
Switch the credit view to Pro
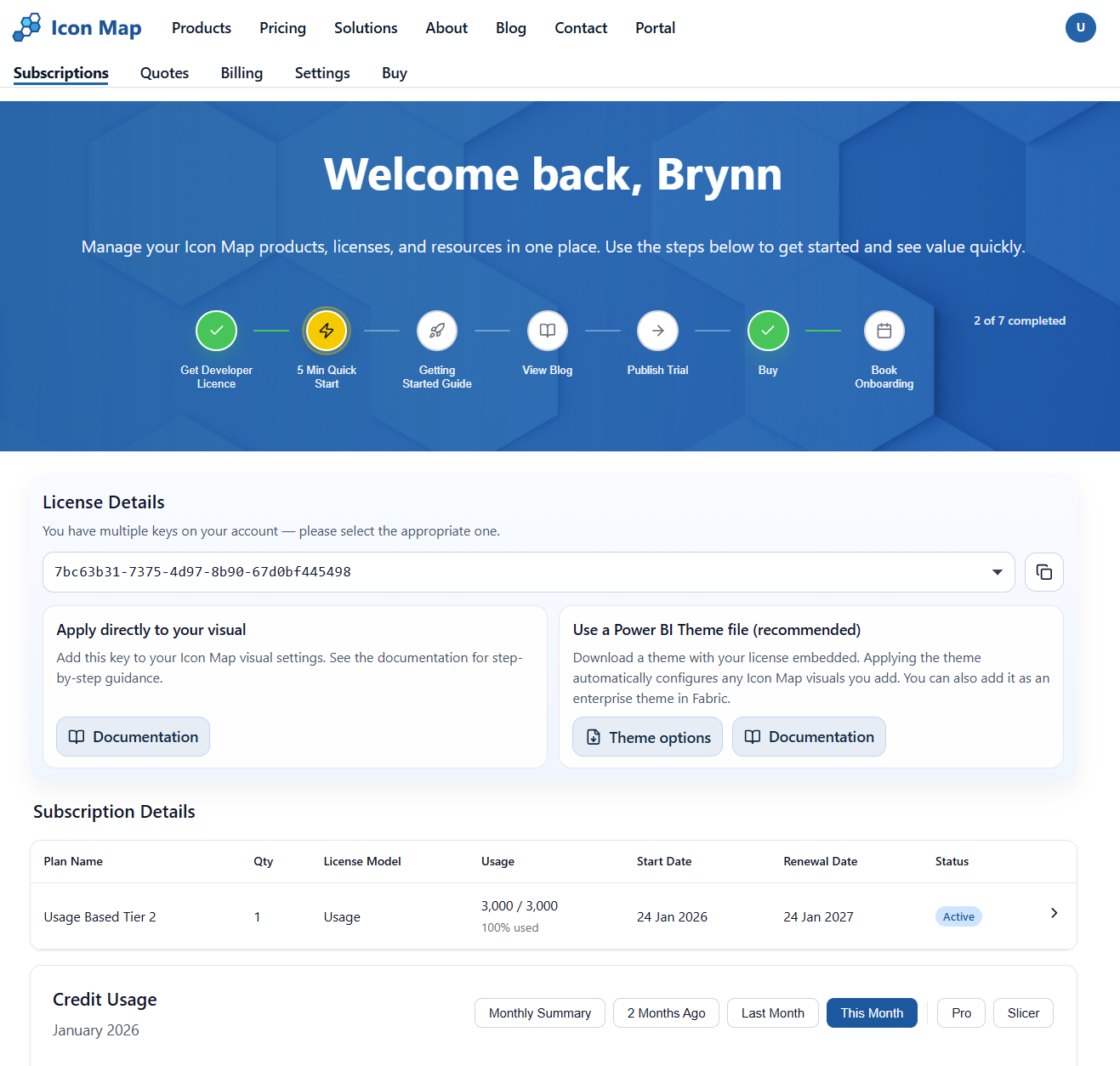coord(960,1012)
